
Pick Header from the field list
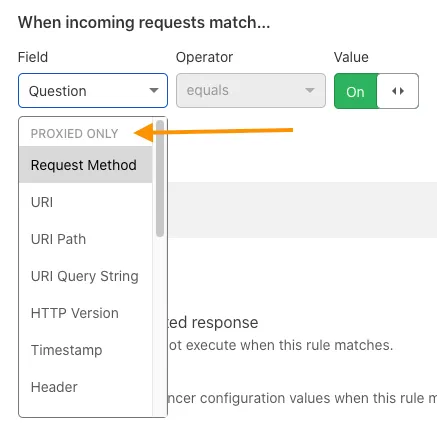pos(86,387)
